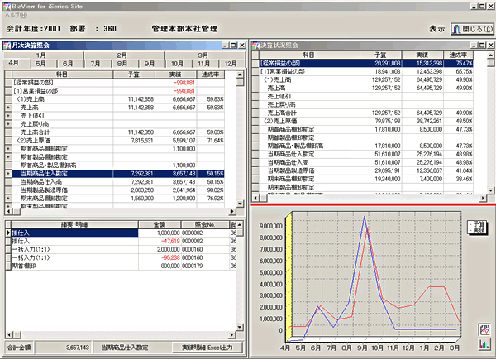The image size is (496, 360).
Task: Select the 1月 tab in upper tab row
Action: tap(41, 55)
